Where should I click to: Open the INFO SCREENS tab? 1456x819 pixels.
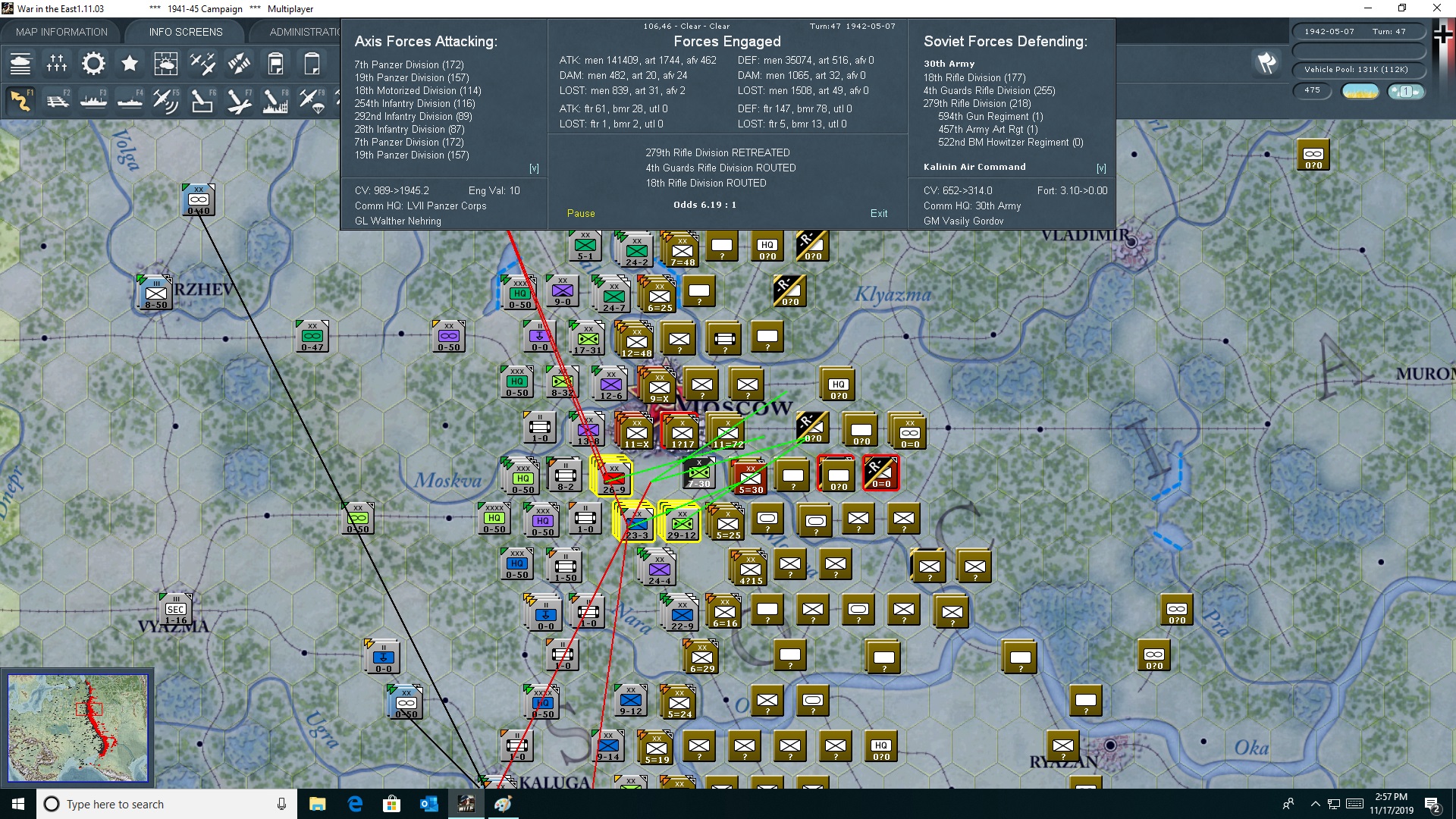(186, 32)
